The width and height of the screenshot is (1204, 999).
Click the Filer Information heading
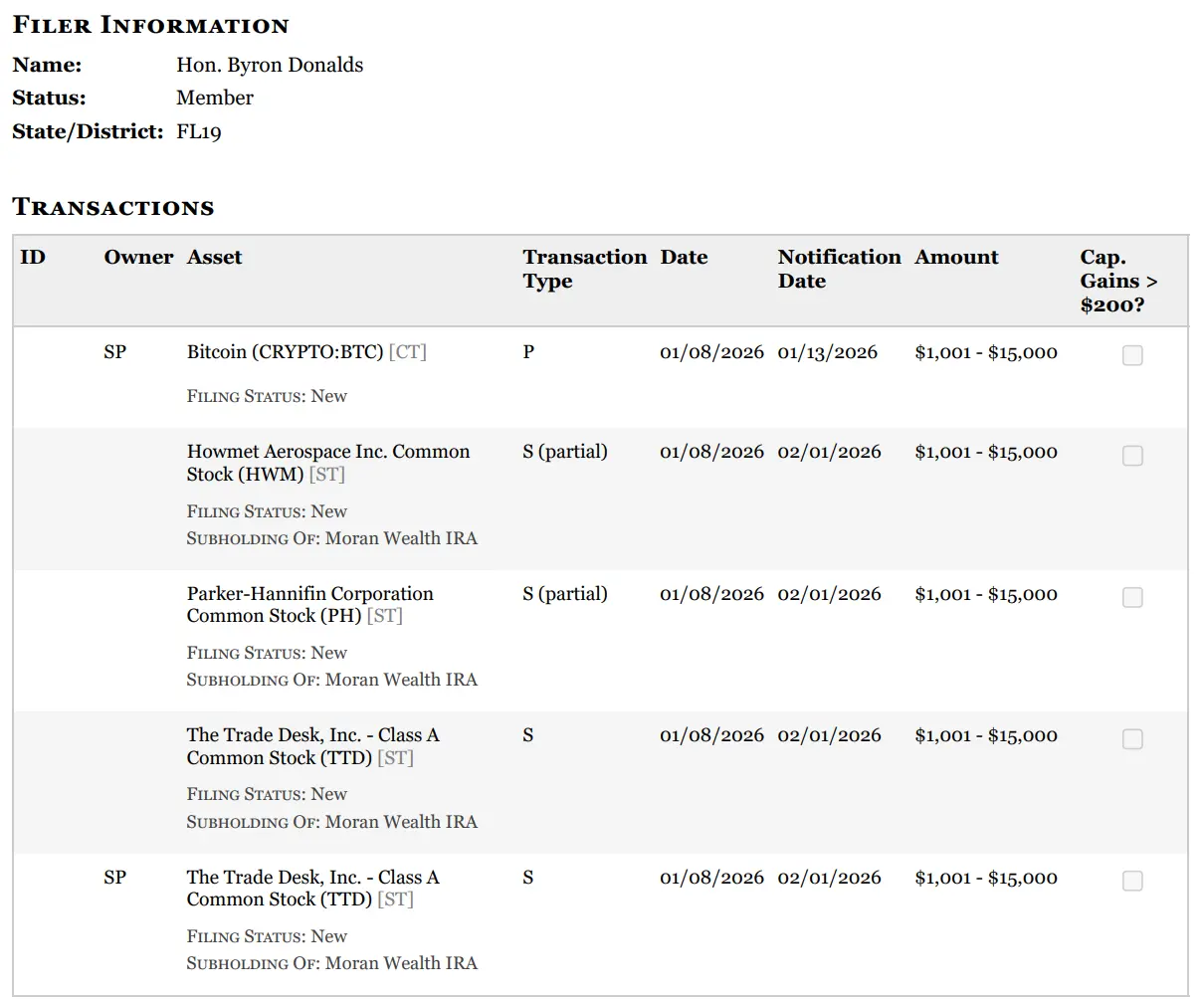(150, 25)
